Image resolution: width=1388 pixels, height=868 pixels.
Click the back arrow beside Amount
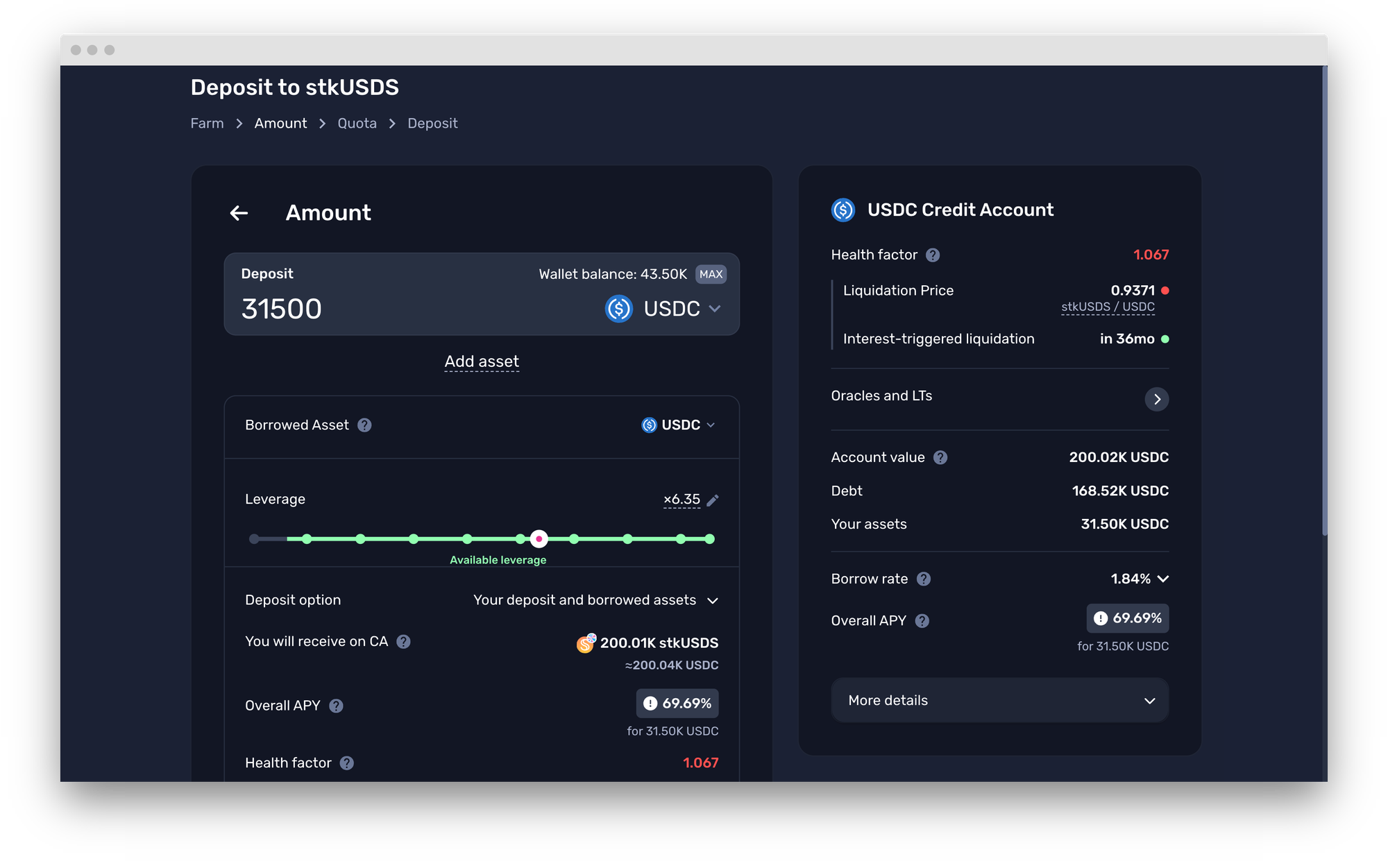239,213
